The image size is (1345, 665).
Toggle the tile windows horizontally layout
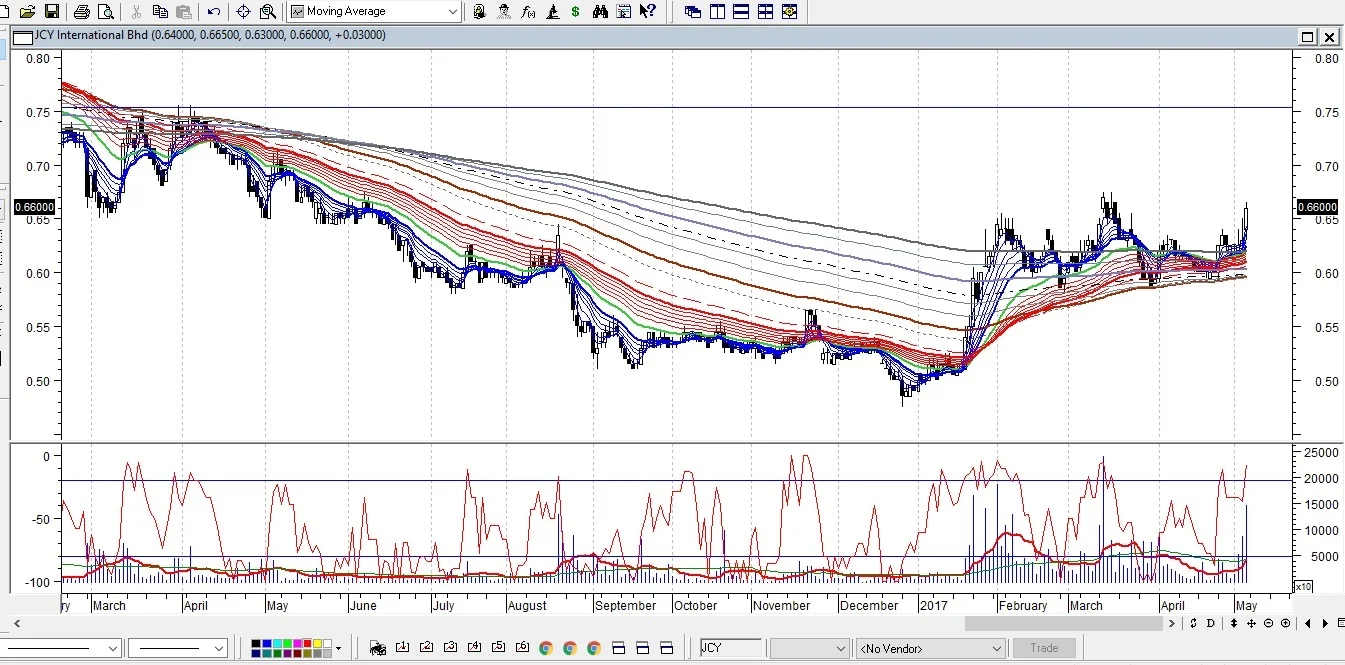pyautogui.click(x=741, y=12)
